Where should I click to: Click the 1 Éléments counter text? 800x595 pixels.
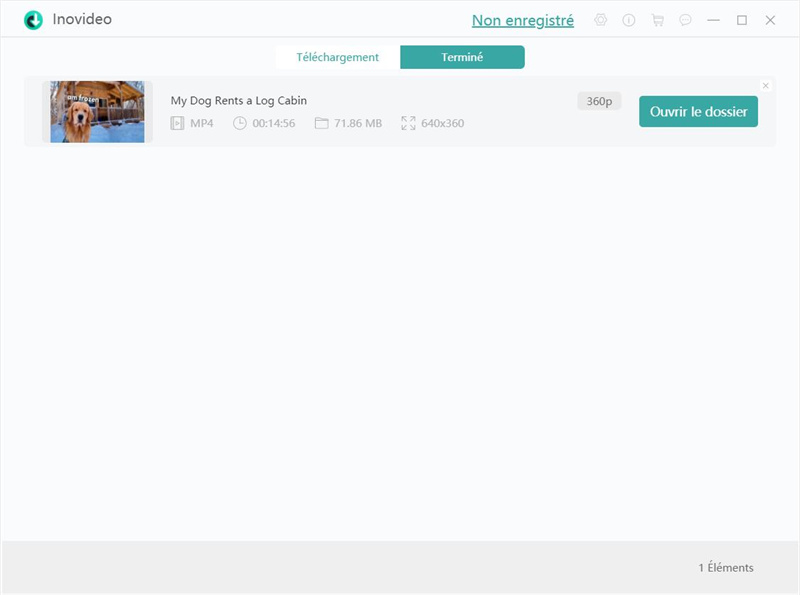728,567
